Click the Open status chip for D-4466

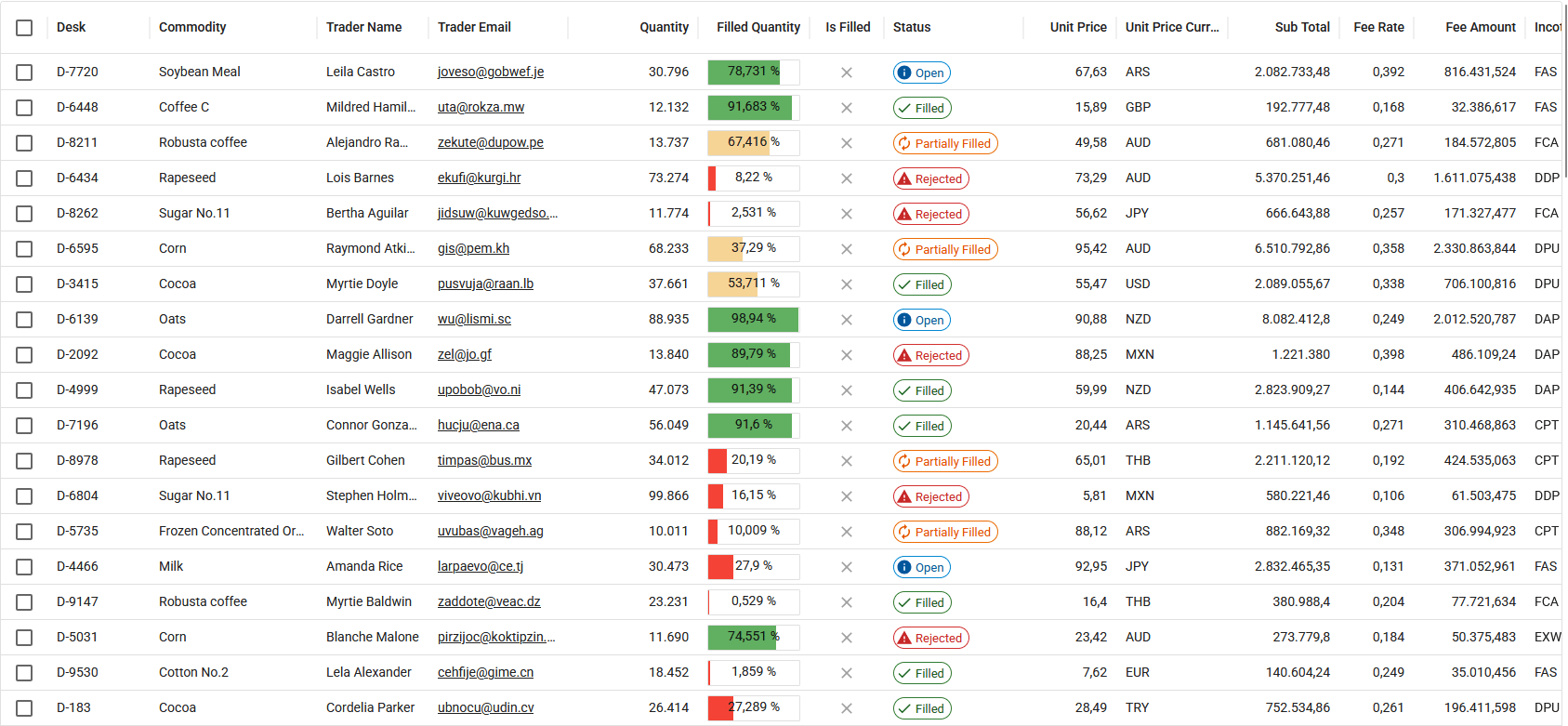coord(922,567)
